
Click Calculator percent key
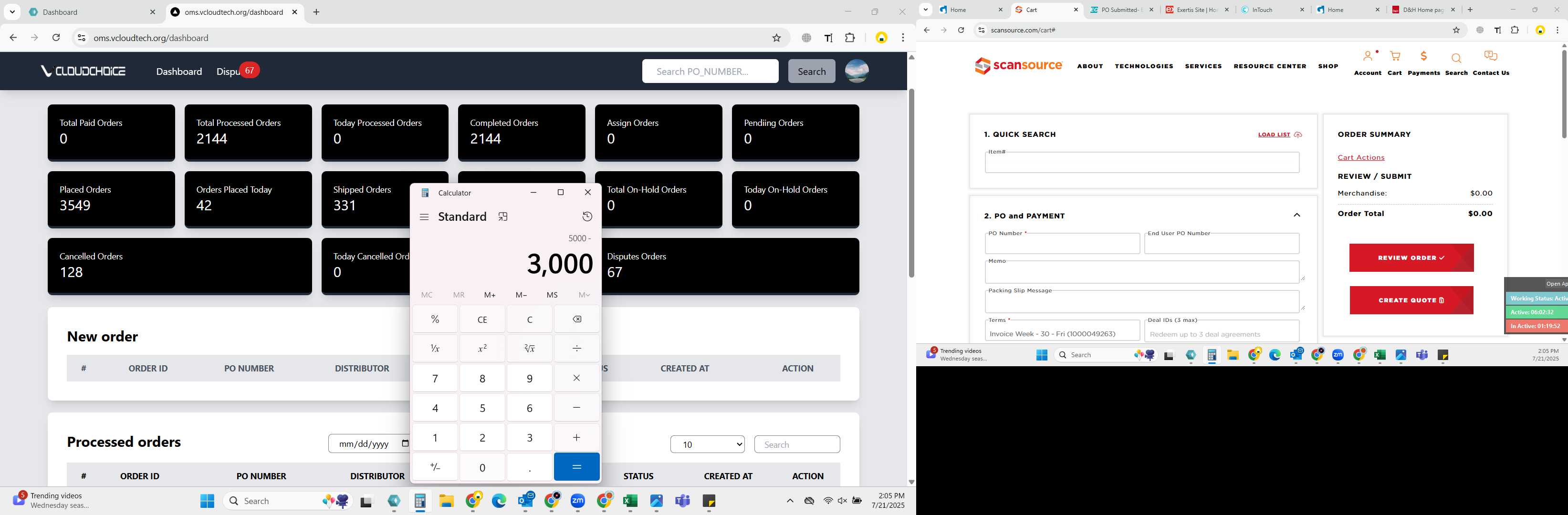[435, 319]
